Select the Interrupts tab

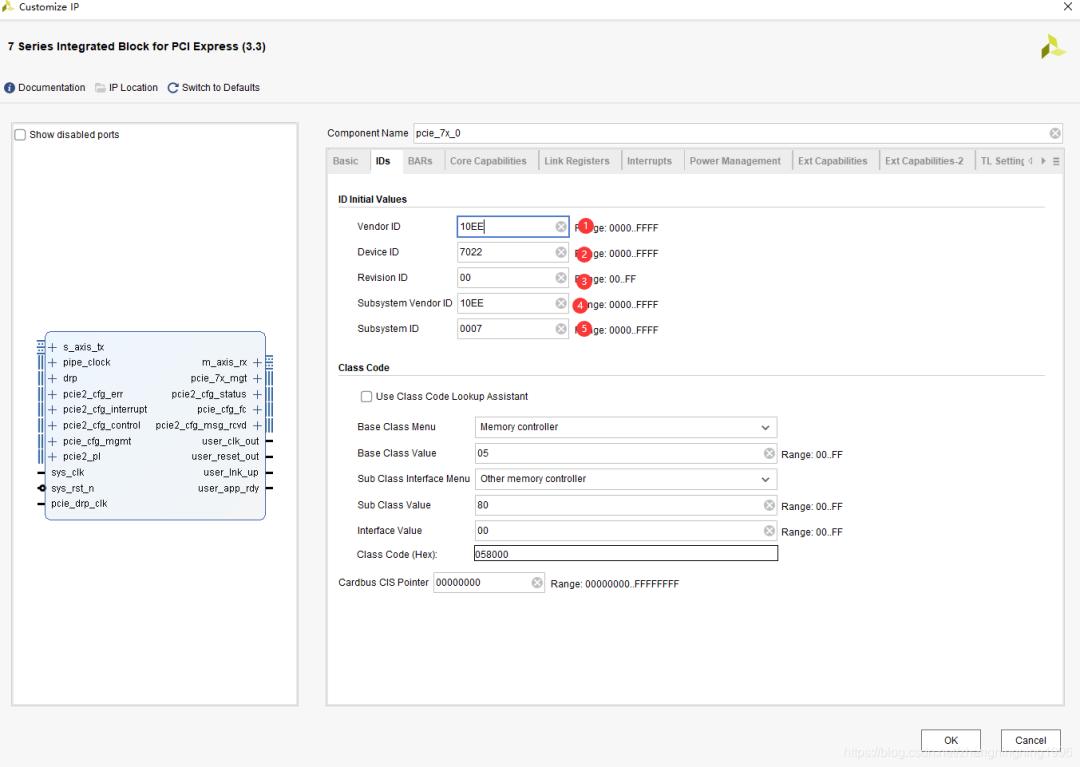(649, 161)
